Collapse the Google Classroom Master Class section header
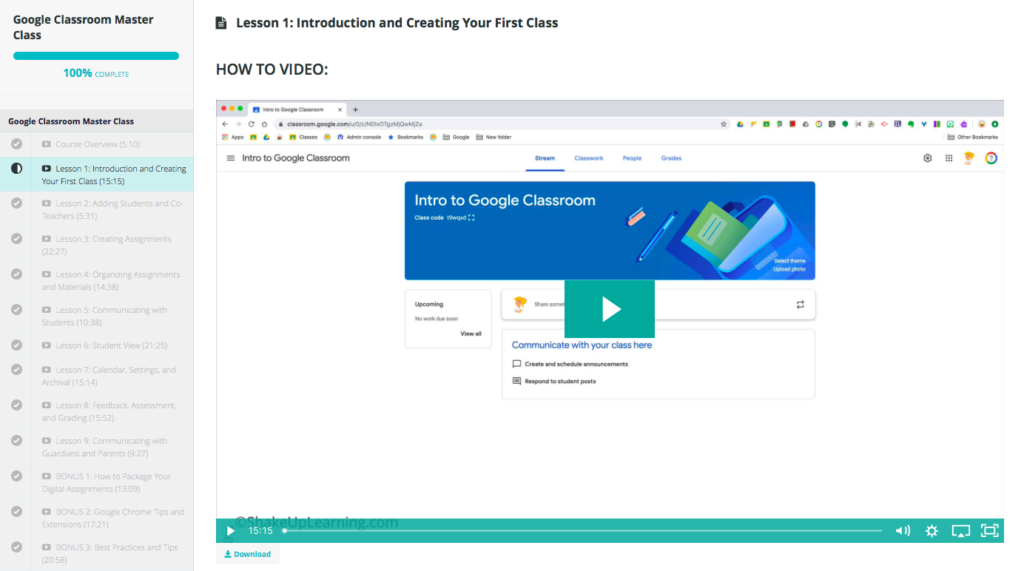This screenshot has width=1024, height=571. pyautogui.click(x=71, y=121)
